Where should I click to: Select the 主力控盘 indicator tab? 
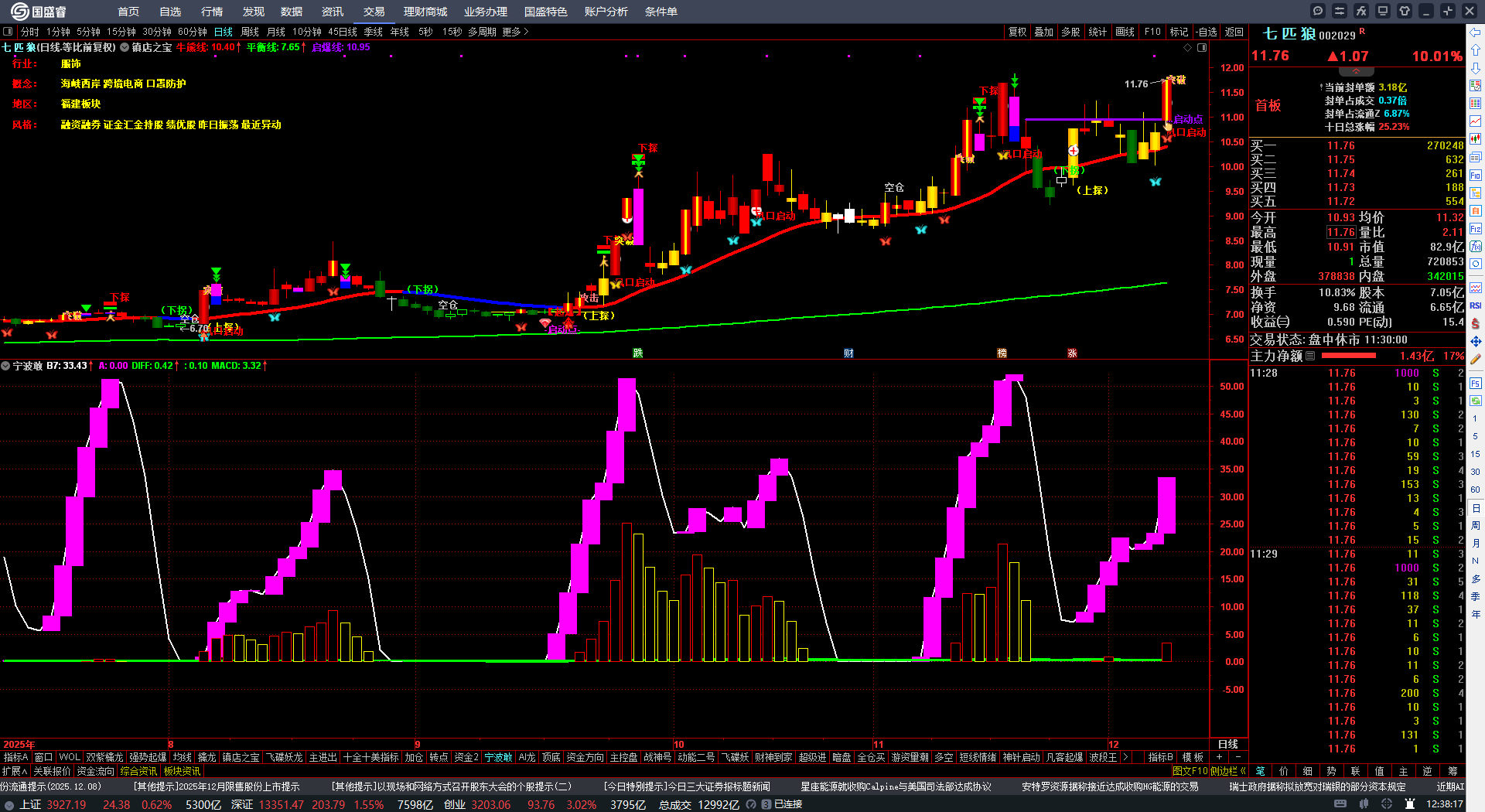623,757
